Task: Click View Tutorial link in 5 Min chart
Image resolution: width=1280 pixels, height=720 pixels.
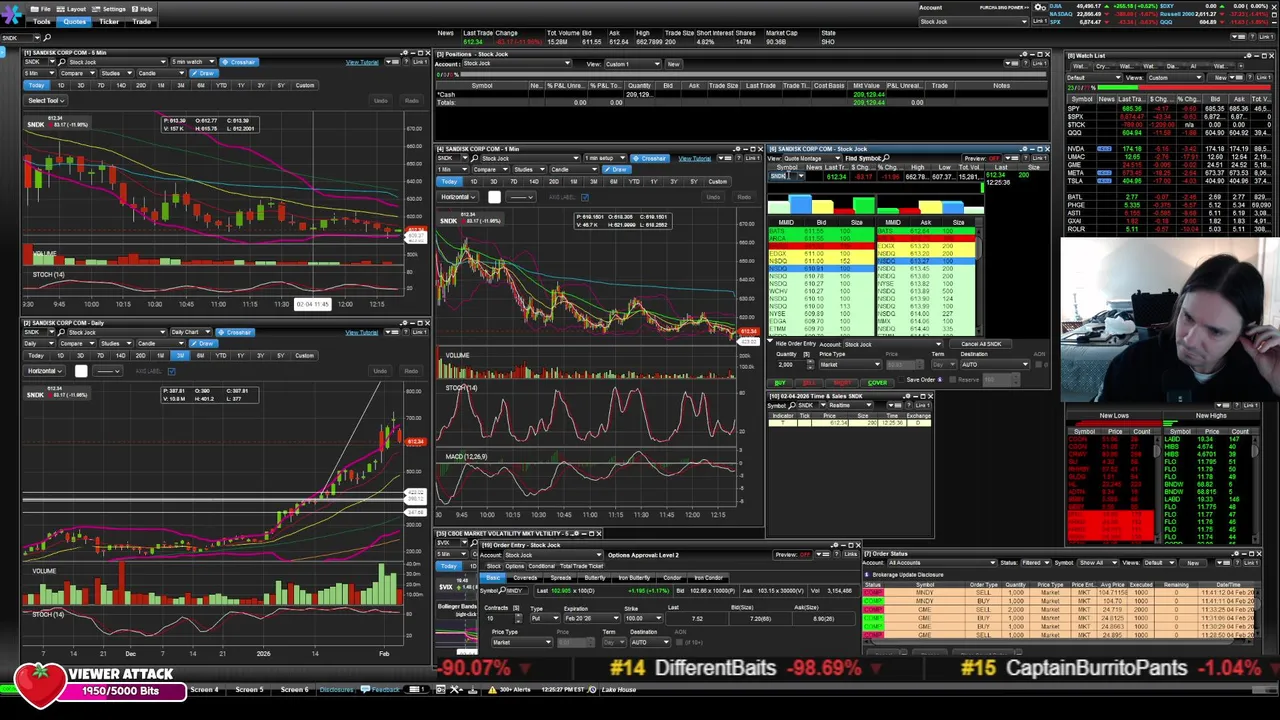Action: pos(362,62)
